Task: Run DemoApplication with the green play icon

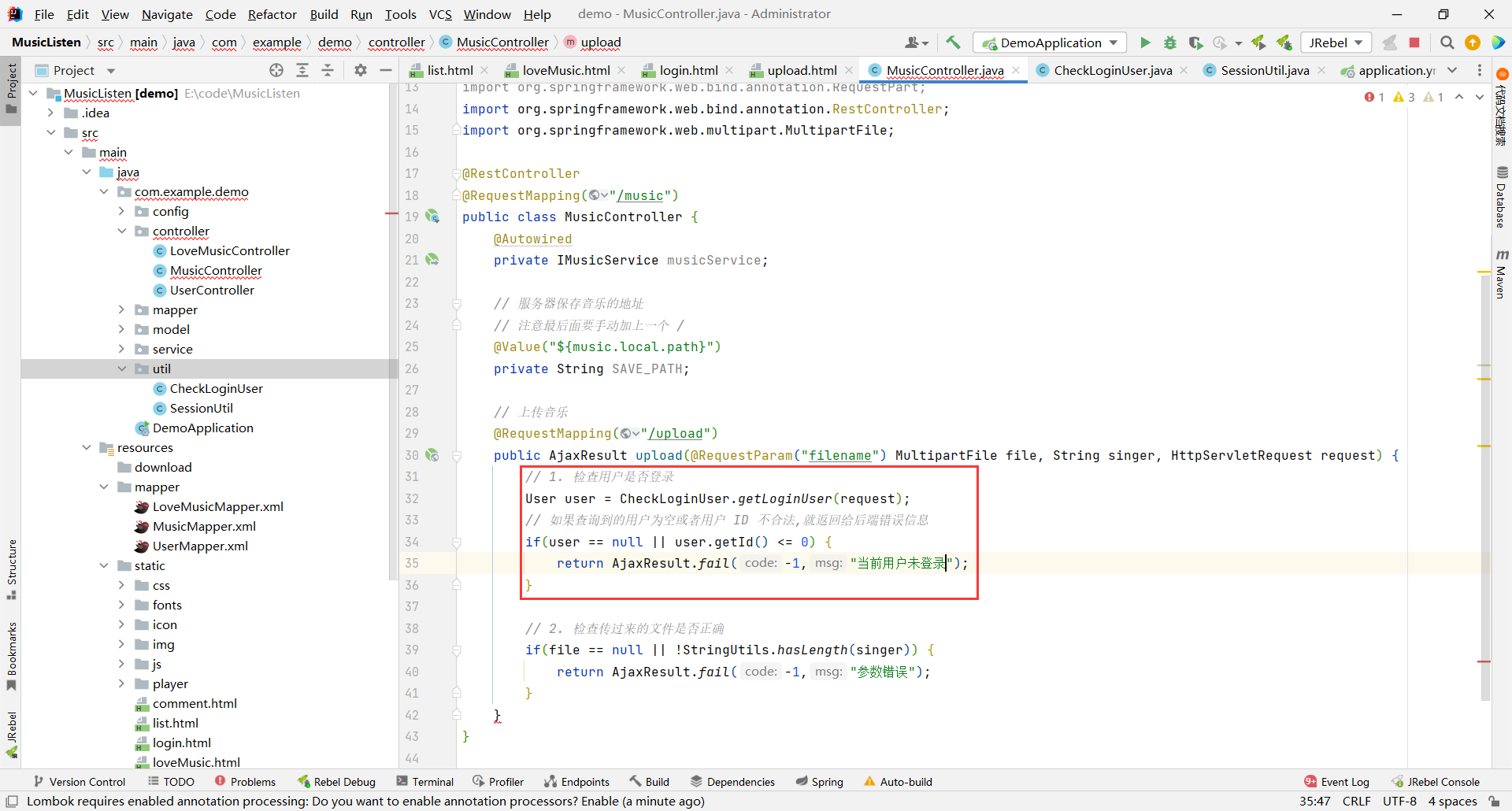Action: pos(1145,43)
